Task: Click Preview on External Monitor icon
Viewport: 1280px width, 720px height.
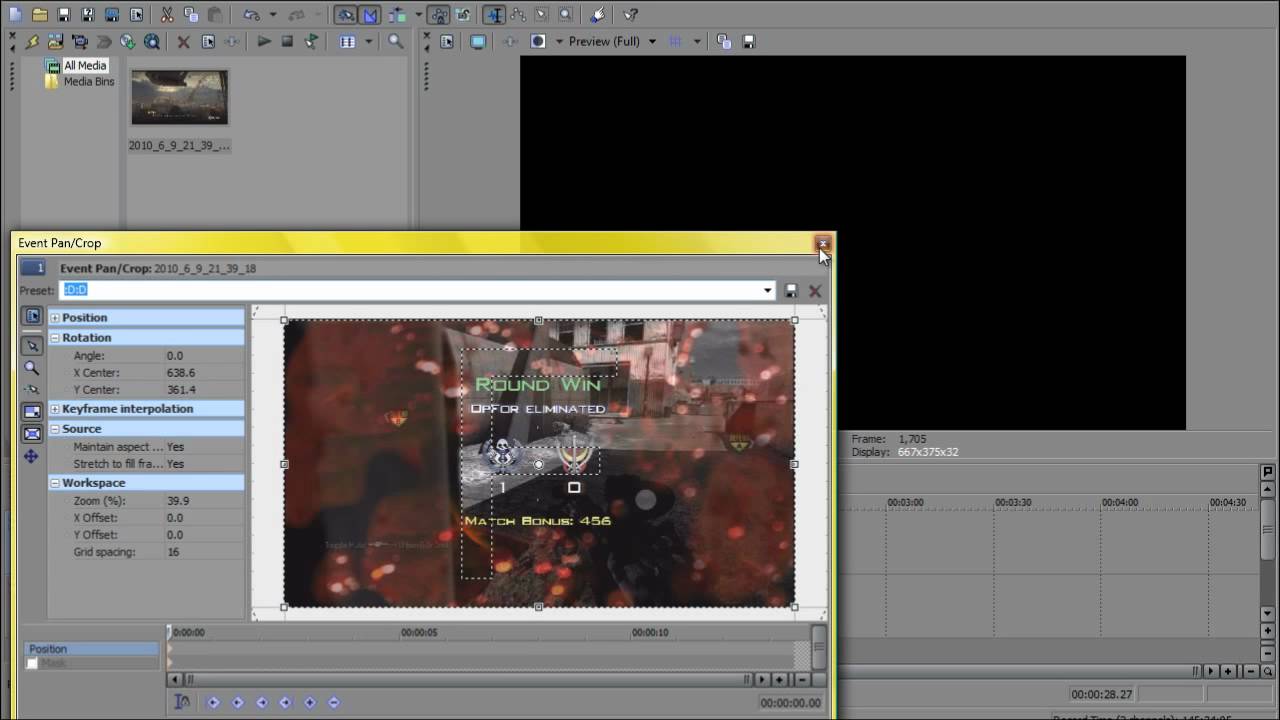Action: pos(478,42)
